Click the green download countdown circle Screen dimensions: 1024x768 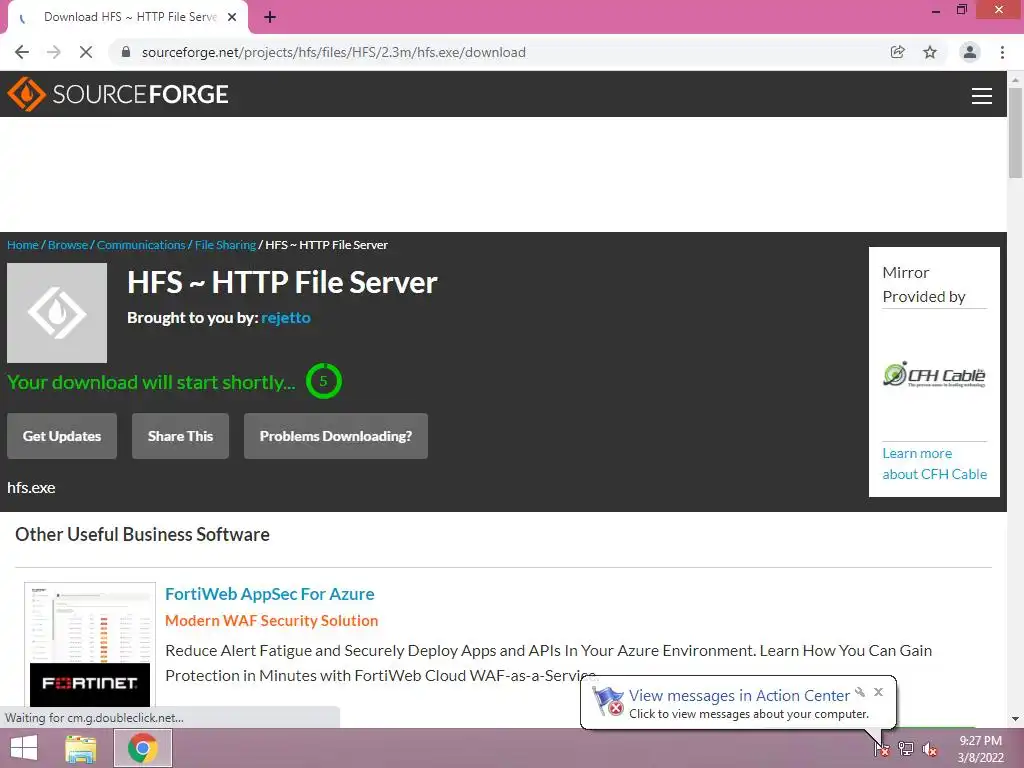(x=323, y=381)
